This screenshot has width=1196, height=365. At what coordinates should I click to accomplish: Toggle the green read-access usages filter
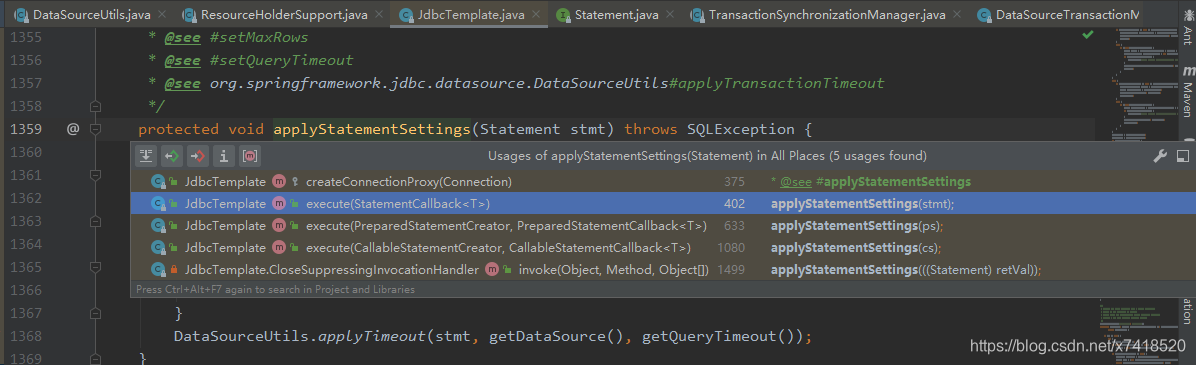(x=172, y=156)
